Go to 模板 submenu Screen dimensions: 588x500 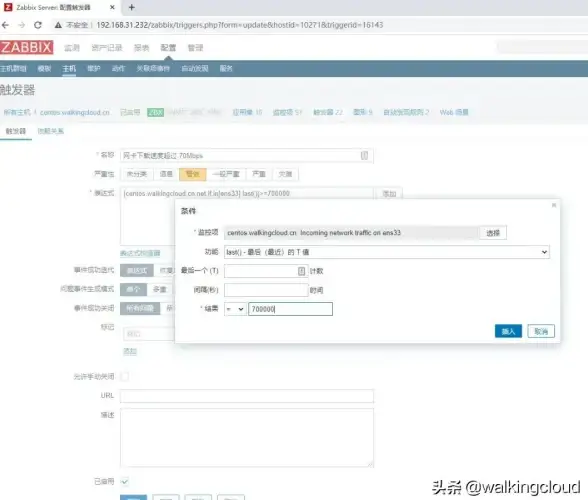tap(44, 69)
